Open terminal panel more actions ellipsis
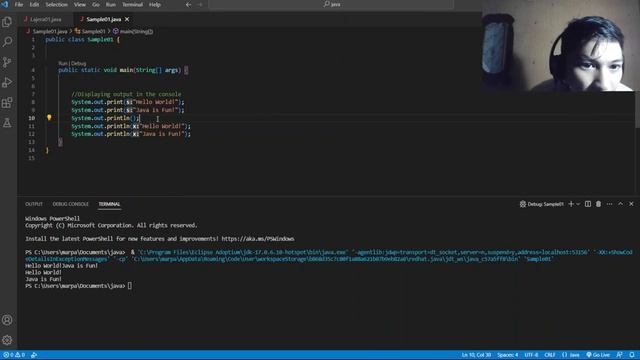The image size is (640, 360). 609,204
